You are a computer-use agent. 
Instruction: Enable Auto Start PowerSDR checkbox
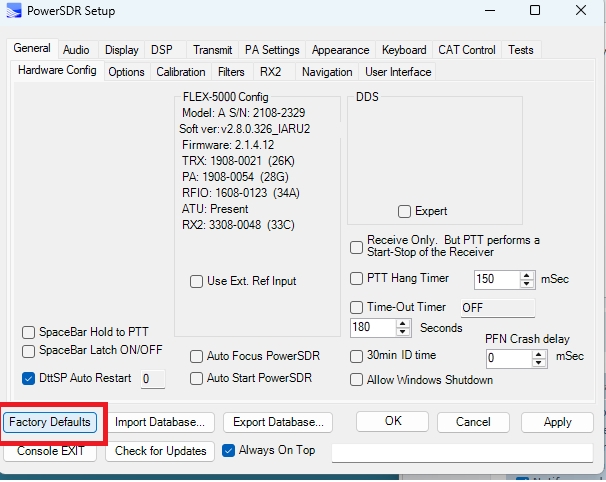(x=196, y=378)
